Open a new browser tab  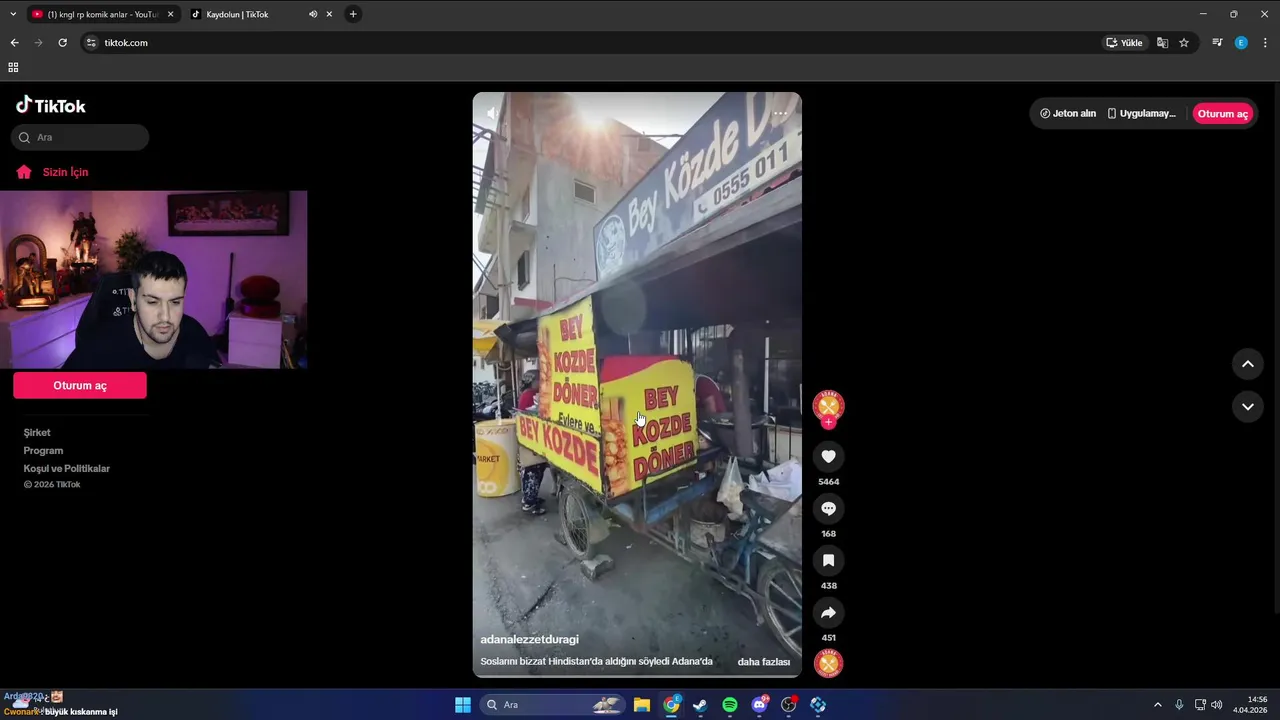[x=353, y=14]
